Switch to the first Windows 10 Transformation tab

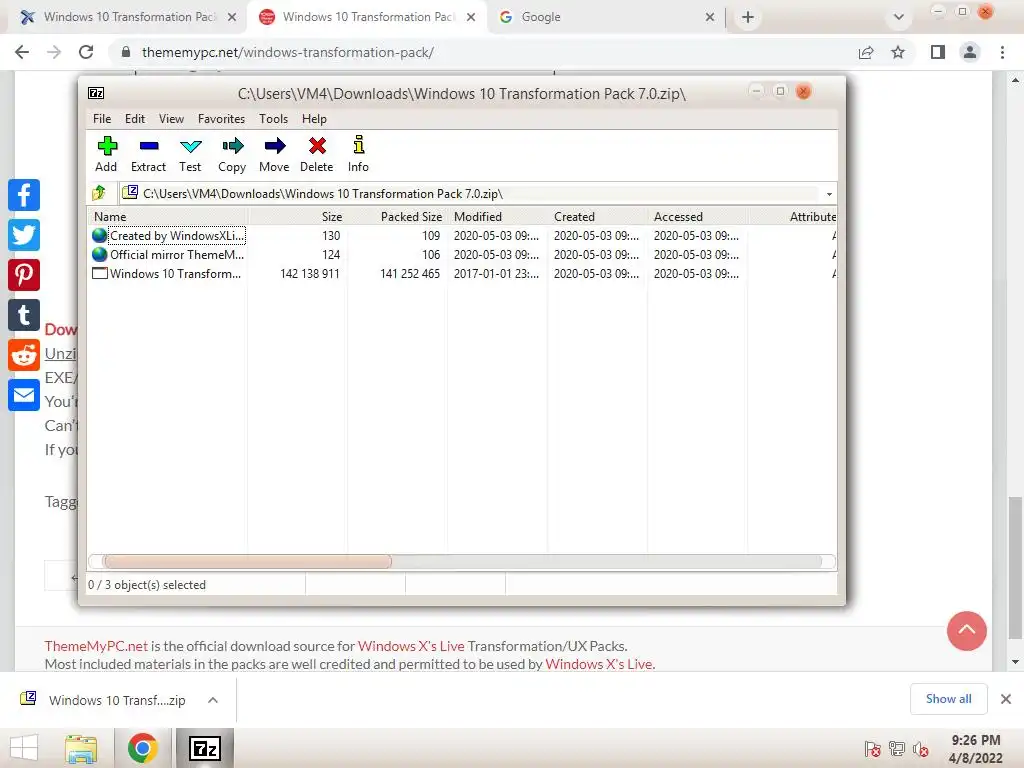tap(127, 17)
